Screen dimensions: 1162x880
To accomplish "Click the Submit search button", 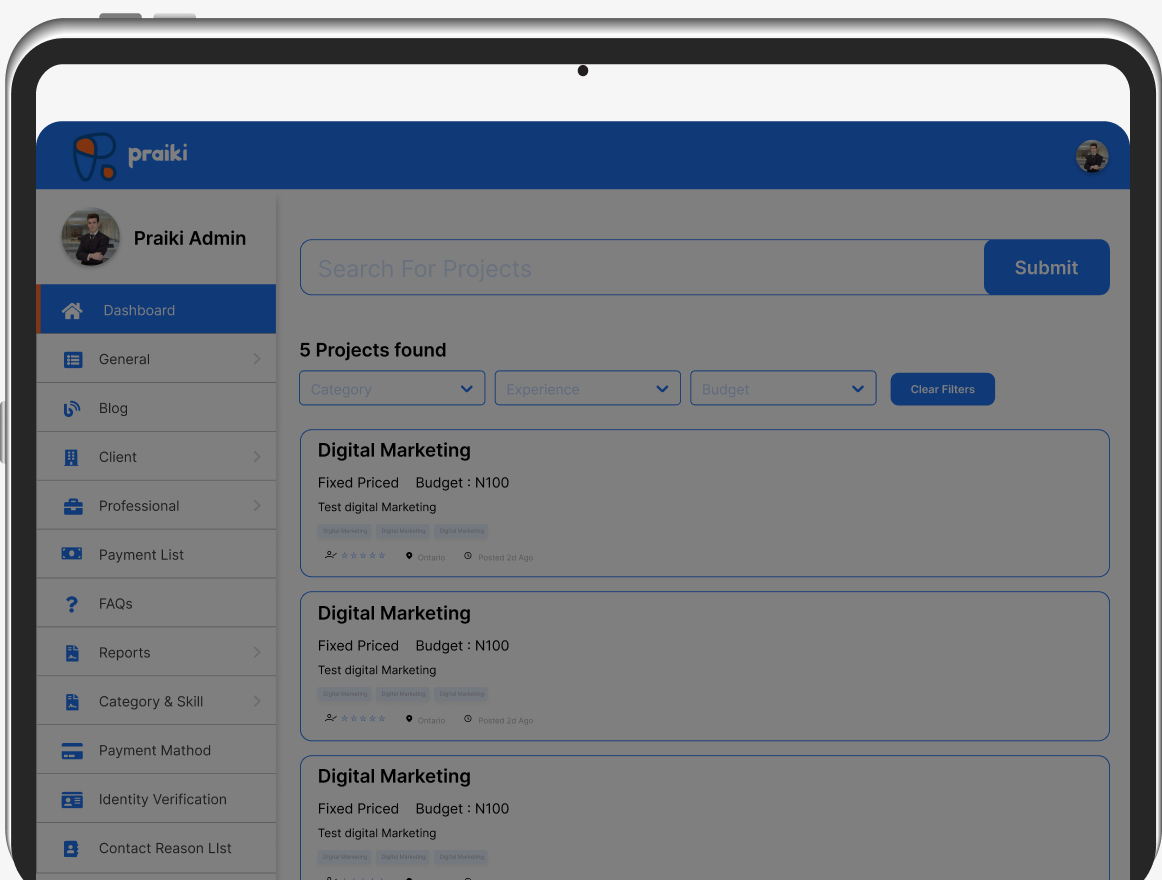I will [1046, 267].
